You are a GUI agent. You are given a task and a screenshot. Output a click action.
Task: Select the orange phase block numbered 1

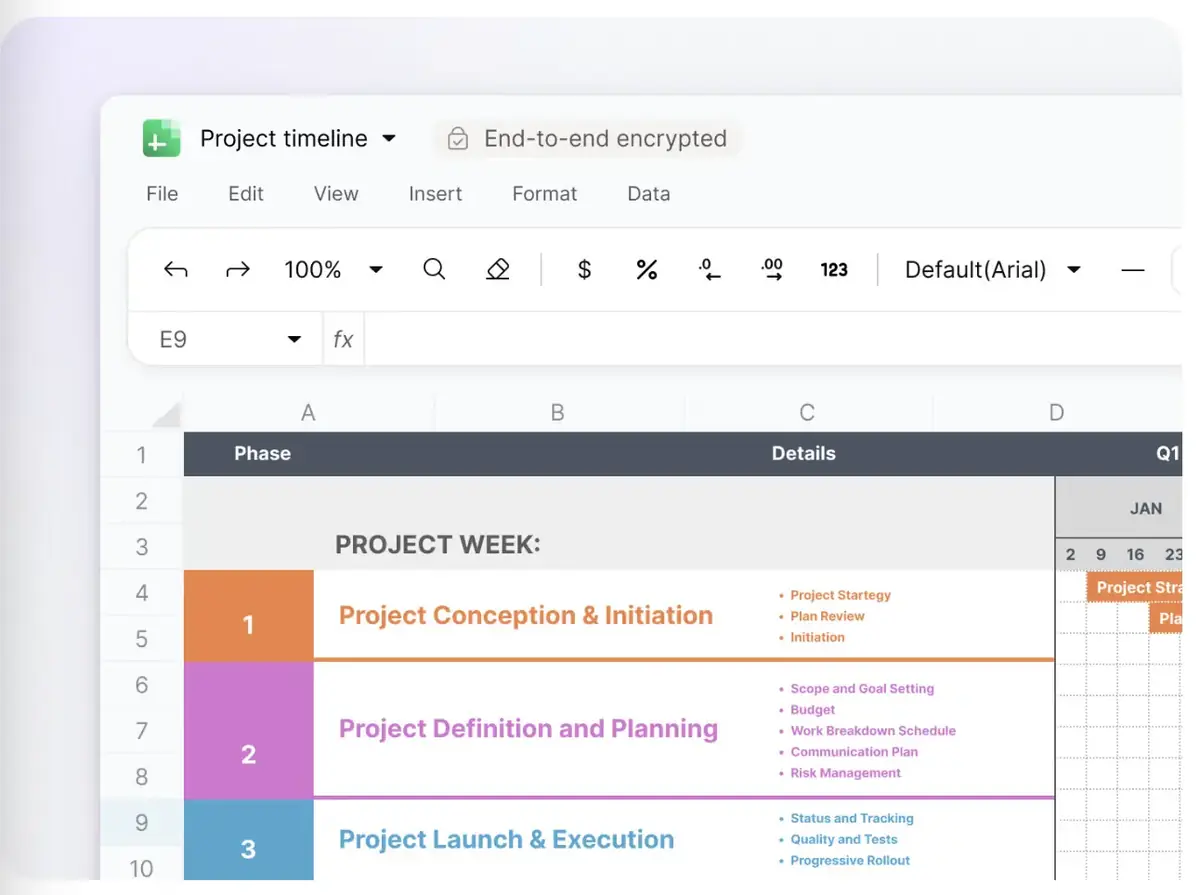pos(248,615)
